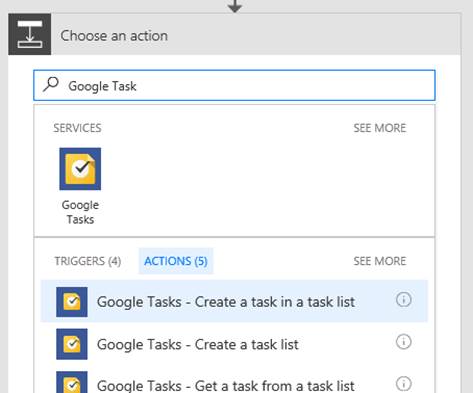Click the flow arrow above the action card
Viewport: 473px width, 393px height.
[235, 6]
